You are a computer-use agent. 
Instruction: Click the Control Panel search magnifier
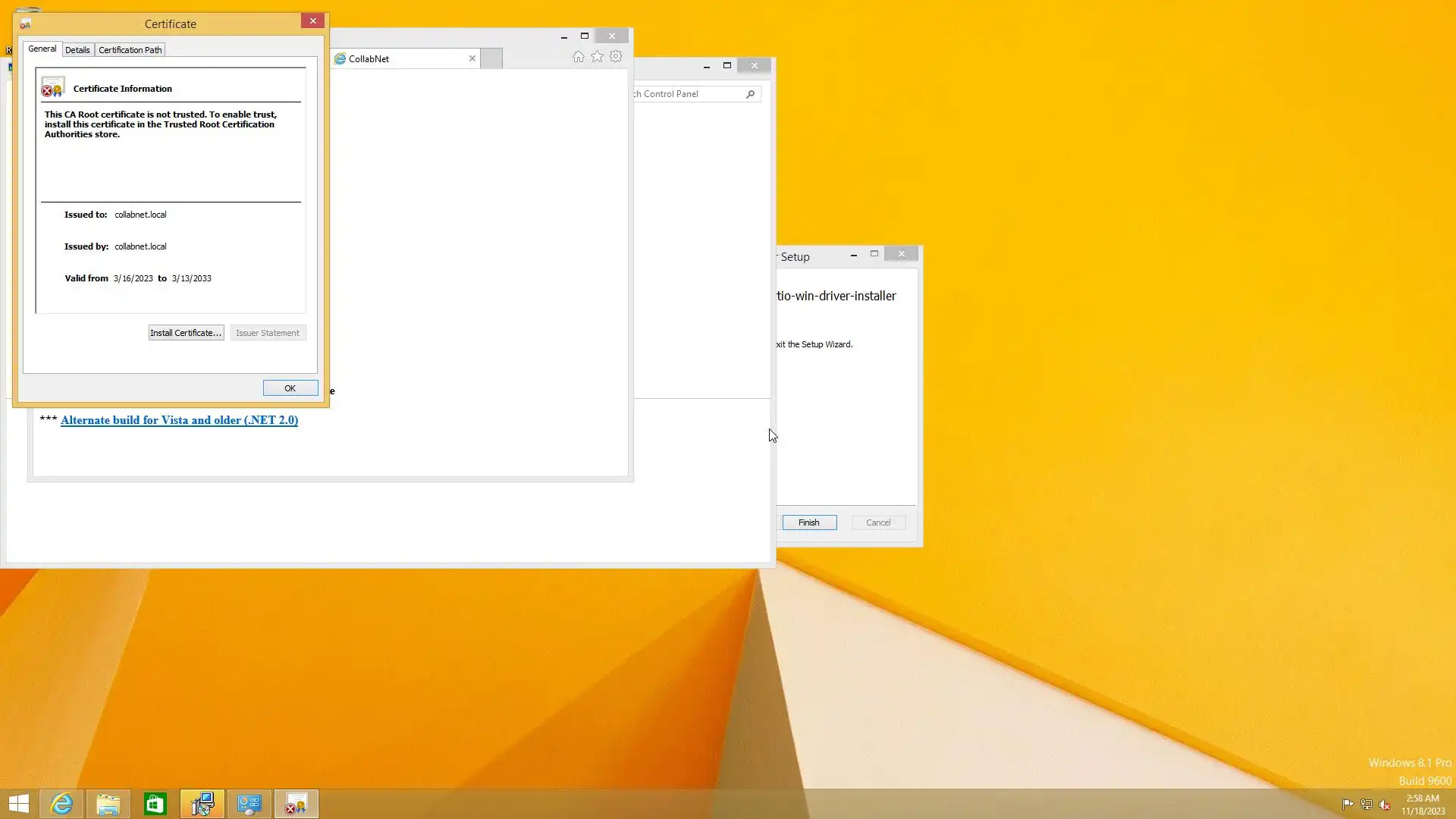click(750, 94)
